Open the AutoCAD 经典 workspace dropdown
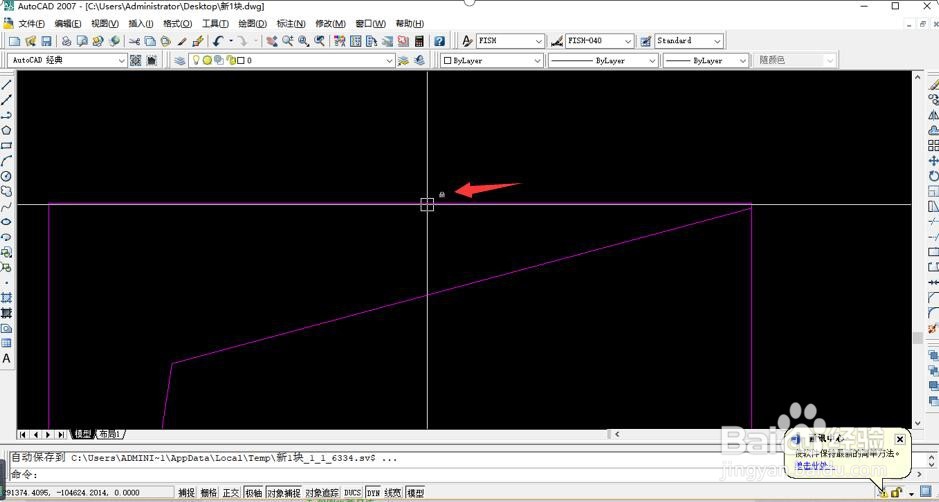 (x=122, y=61)
